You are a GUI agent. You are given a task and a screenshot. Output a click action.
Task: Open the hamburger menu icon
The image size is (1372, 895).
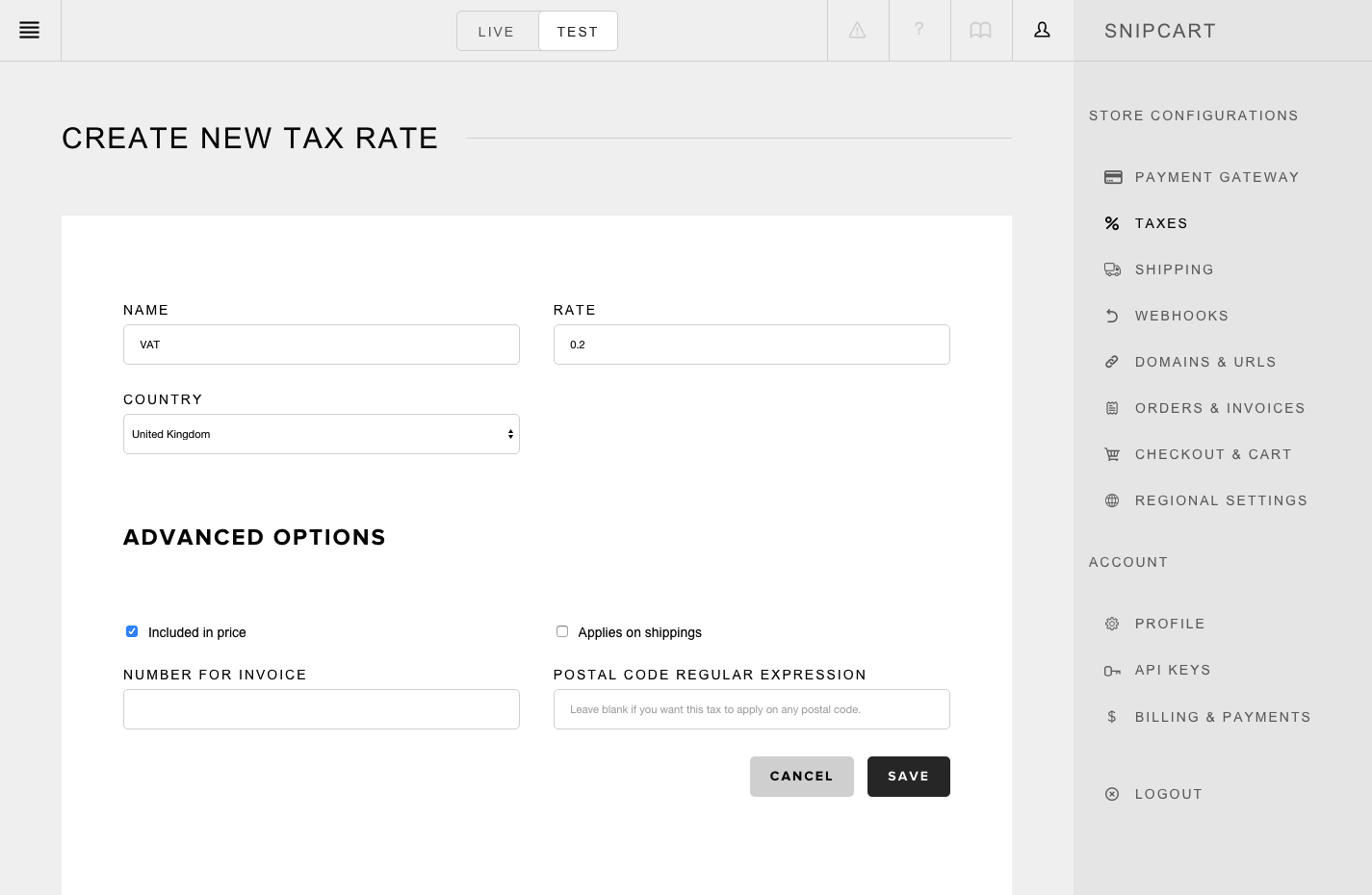point(30,31)
